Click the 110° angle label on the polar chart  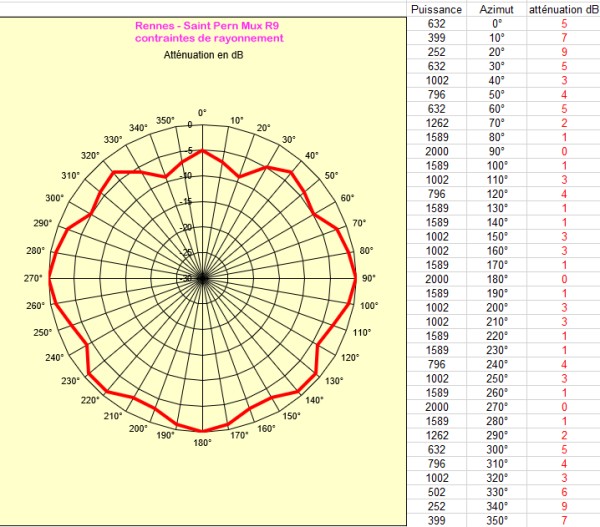tap(362, 333)
